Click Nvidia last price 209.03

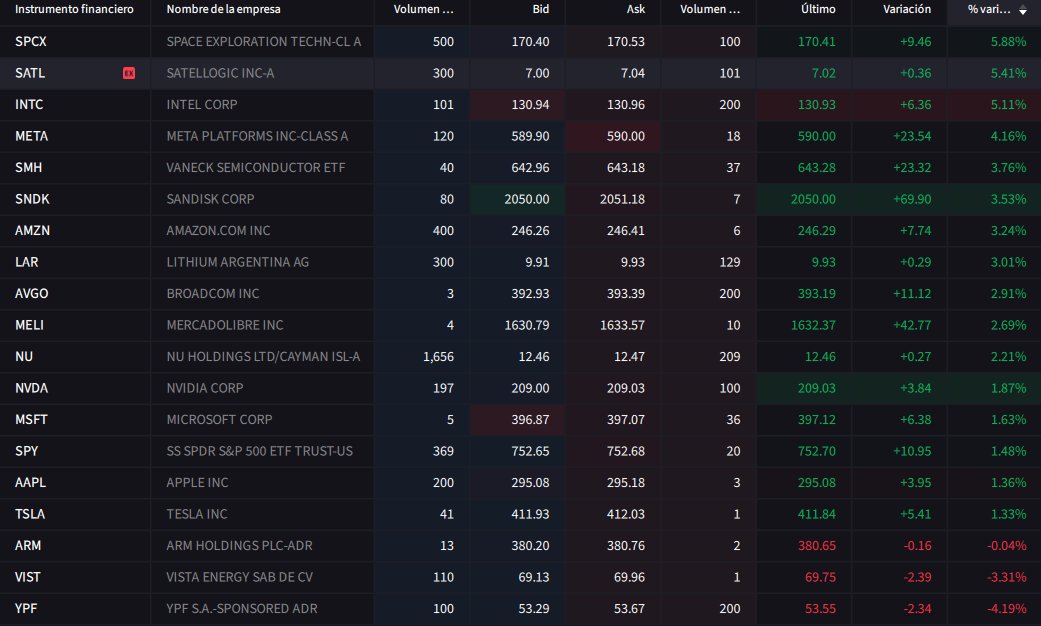pos(817,388)
